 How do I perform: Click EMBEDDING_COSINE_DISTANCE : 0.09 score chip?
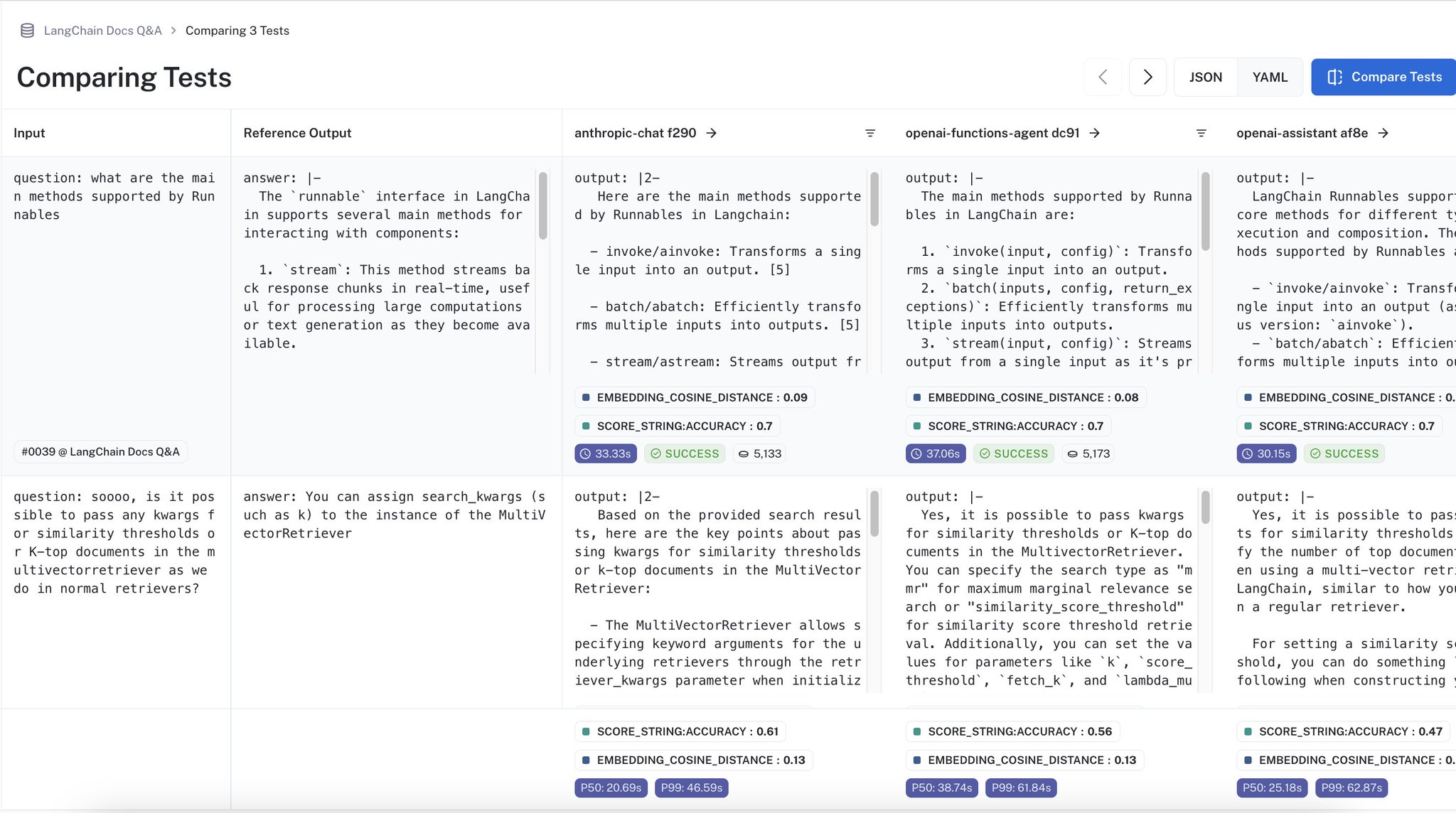point(695,397)
